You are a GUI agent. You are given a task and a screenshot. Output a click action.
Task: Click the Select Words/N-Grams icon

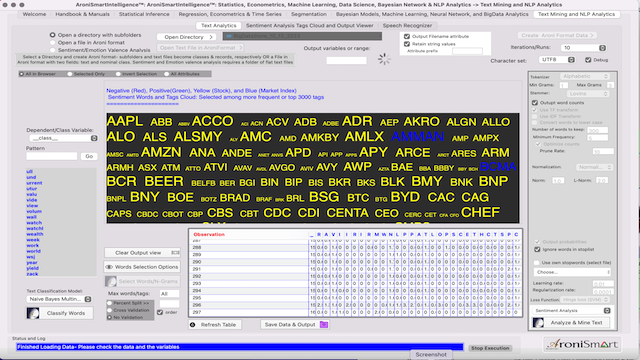tap(111, 281)
